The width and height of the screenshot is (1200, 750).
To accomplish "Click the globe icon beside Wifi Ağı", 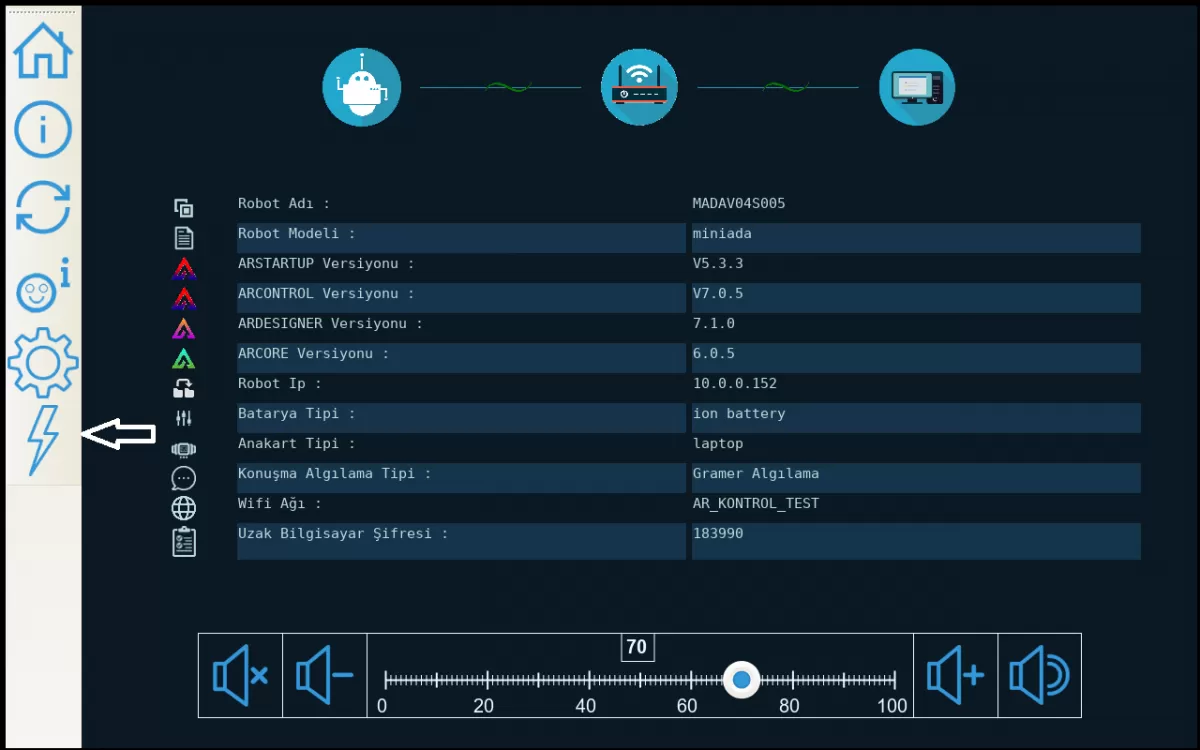I will click(184, 508).
